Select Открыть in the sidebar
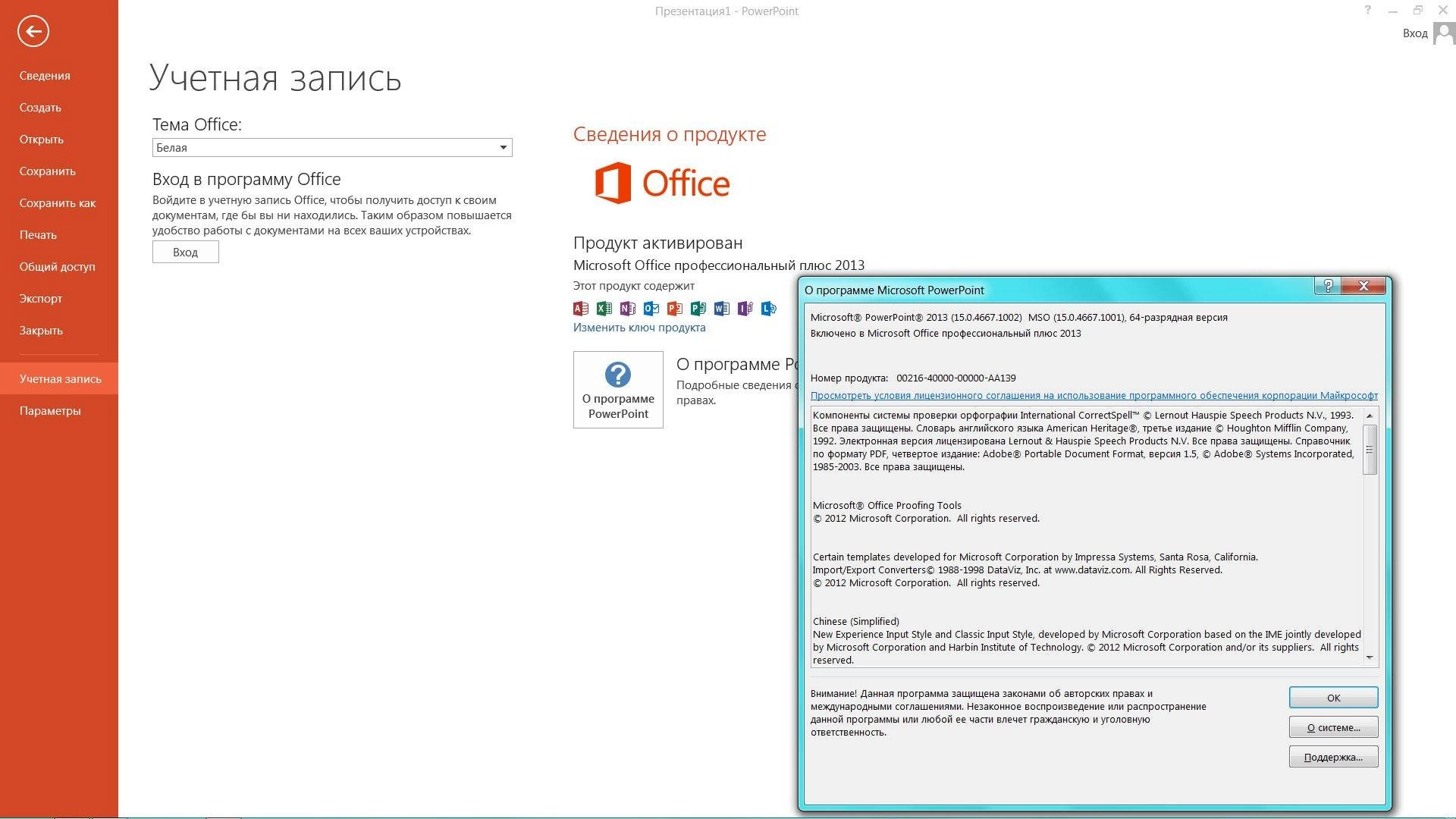The height and width of the screenshot is (819, 1456). [x=42, y=140]
